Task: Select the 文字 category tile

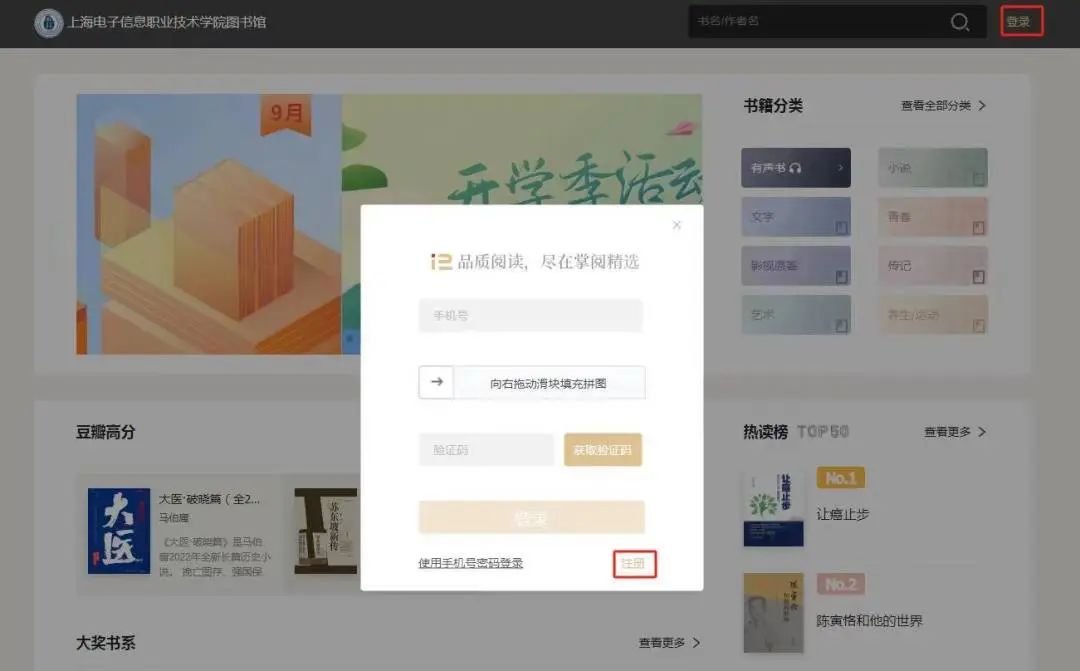Action: [796, 216]
